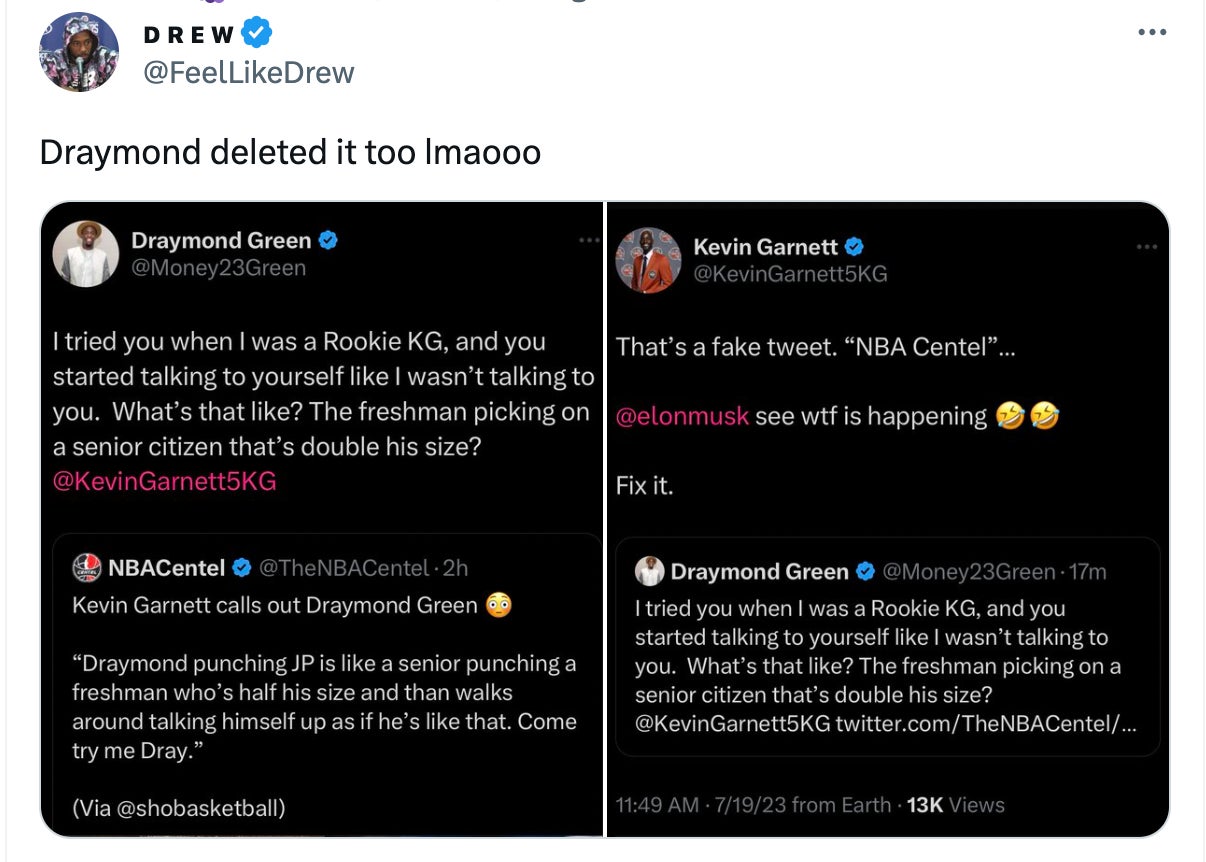The height and width of the screenshot is (862, 1206).
Task: Click the small Draymond avatar in quoted tweet
Action: pyautogui.click(x=650, y=571)
